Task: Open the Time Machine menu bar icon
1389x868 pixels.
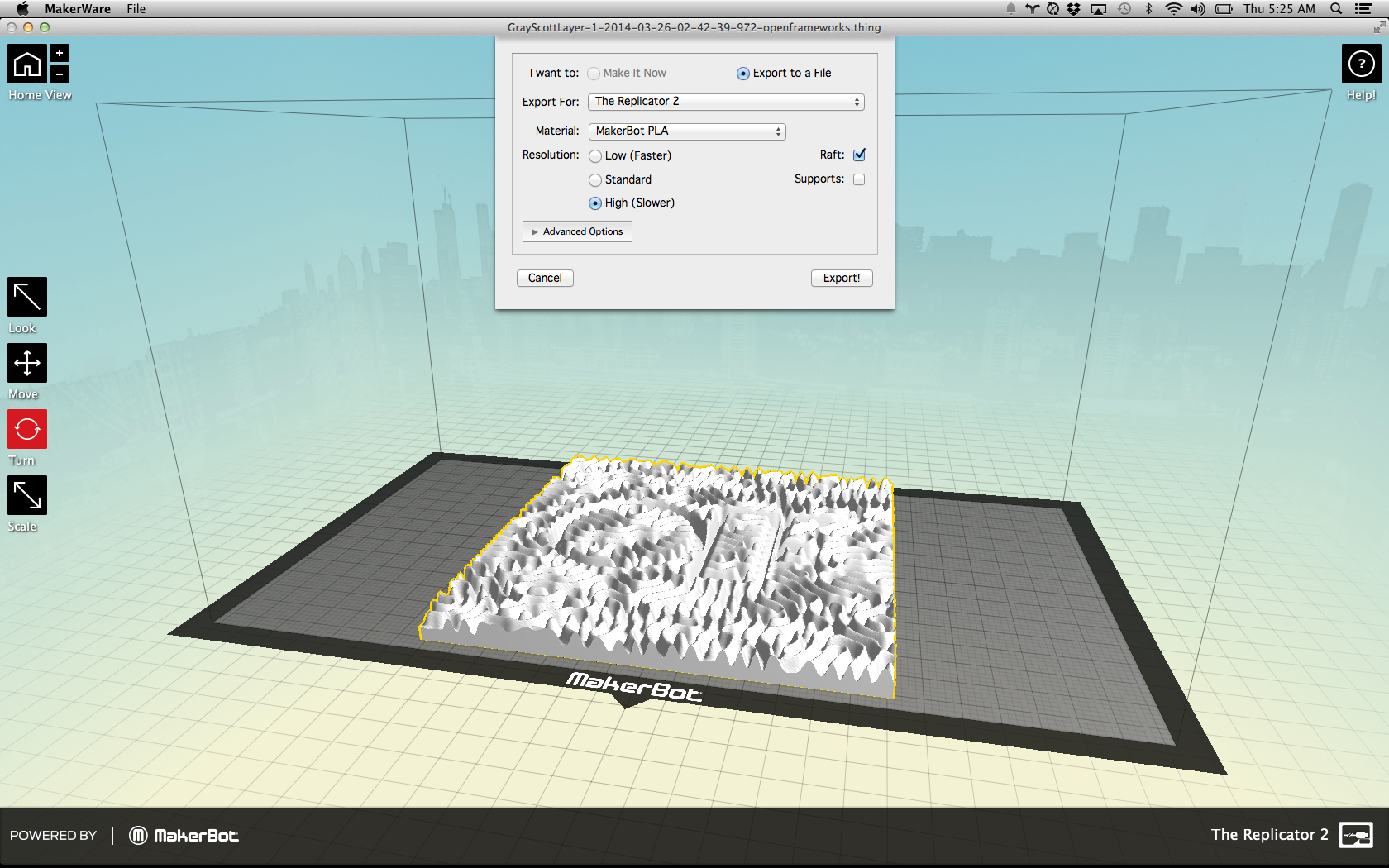Action: point(1124,9)
